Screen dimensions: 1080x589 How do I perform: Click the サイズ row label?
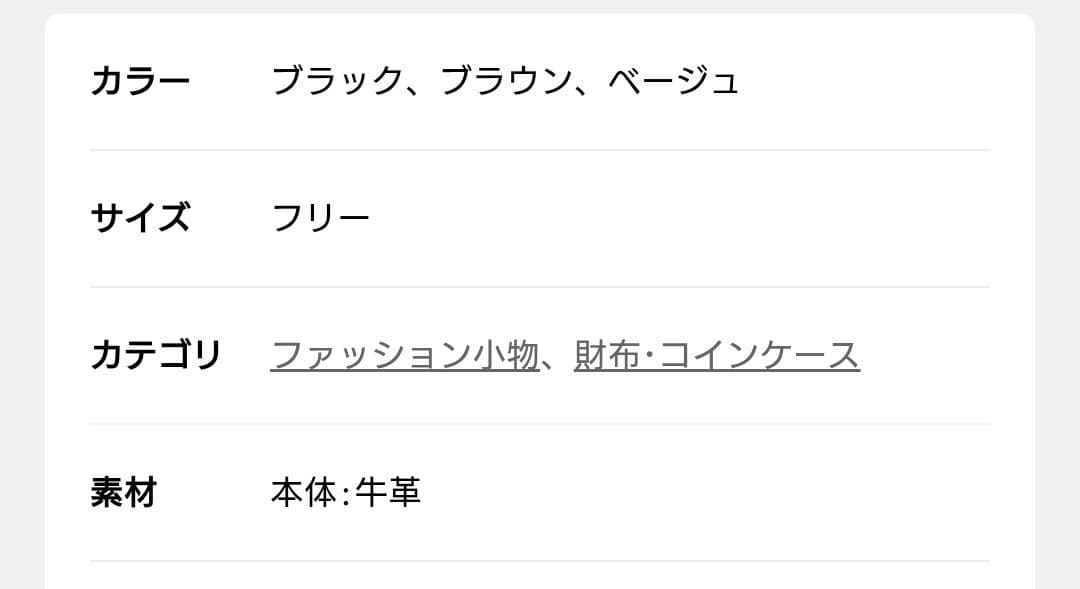(x=140, y=216)
